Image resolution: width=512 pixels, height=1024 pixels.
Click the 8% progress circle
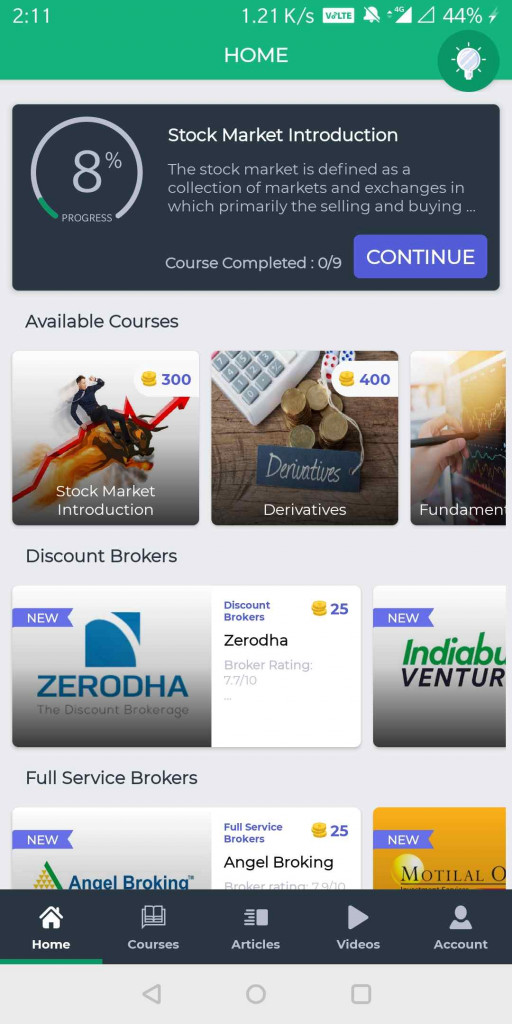(87, 172)
